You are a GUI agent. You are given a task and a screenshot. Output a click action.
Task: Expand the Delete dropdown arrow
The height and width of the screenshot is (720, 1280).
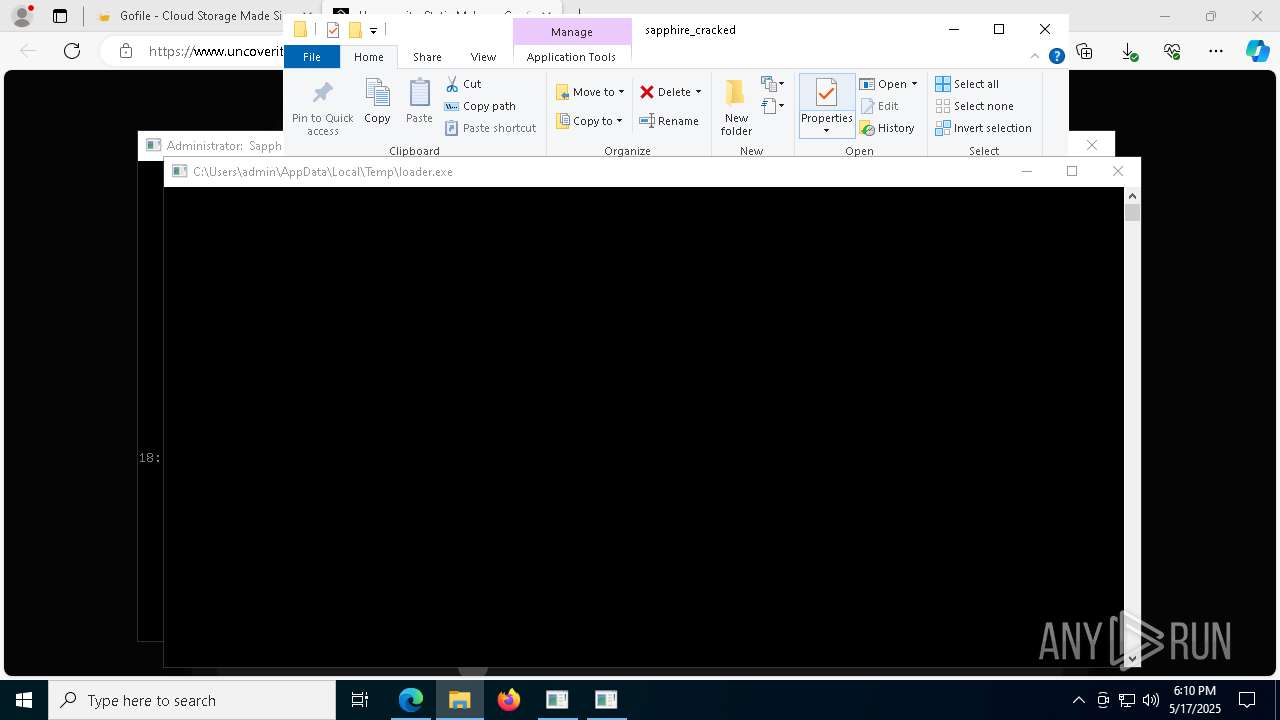coord(698,92)
